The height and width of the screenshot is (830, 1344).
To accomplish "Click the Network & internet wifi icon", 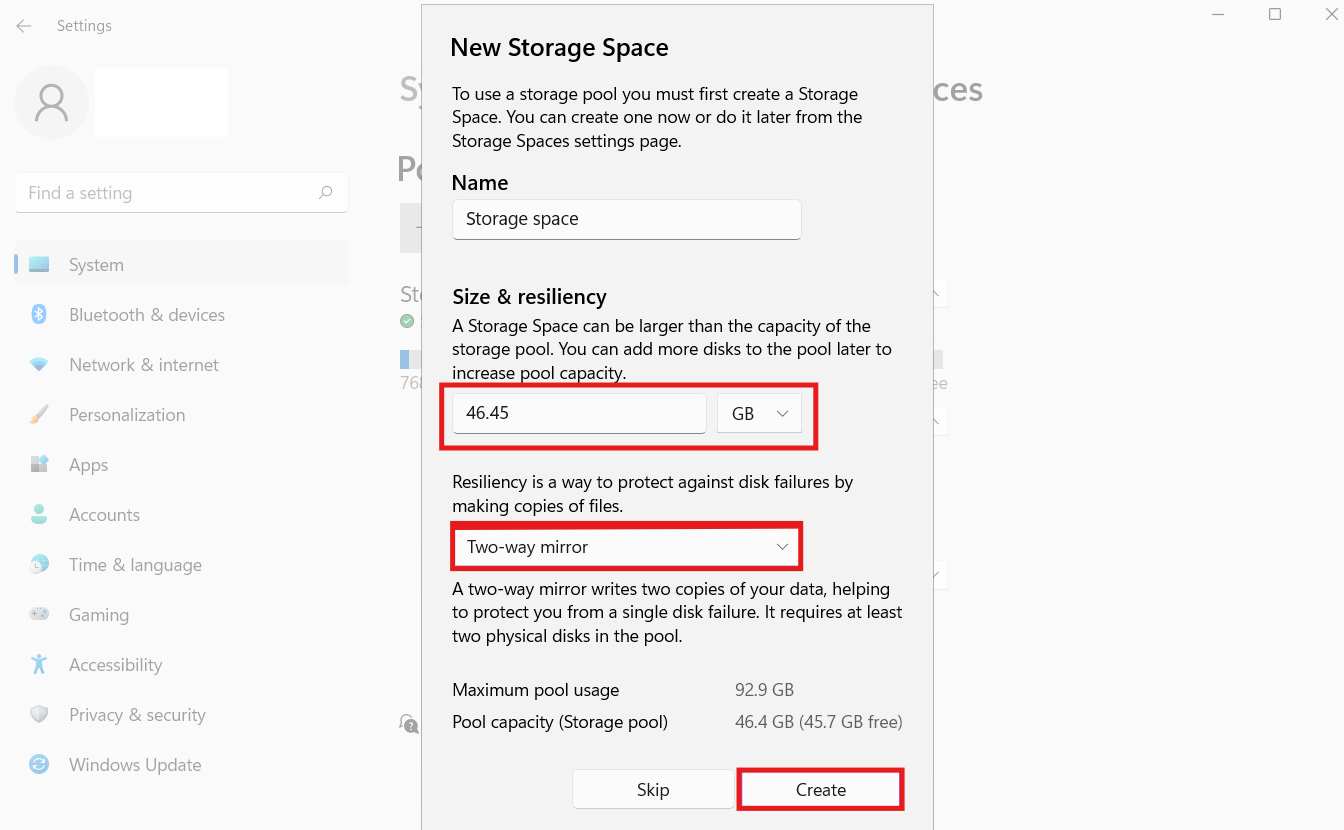I will click(x=39, y=365).
